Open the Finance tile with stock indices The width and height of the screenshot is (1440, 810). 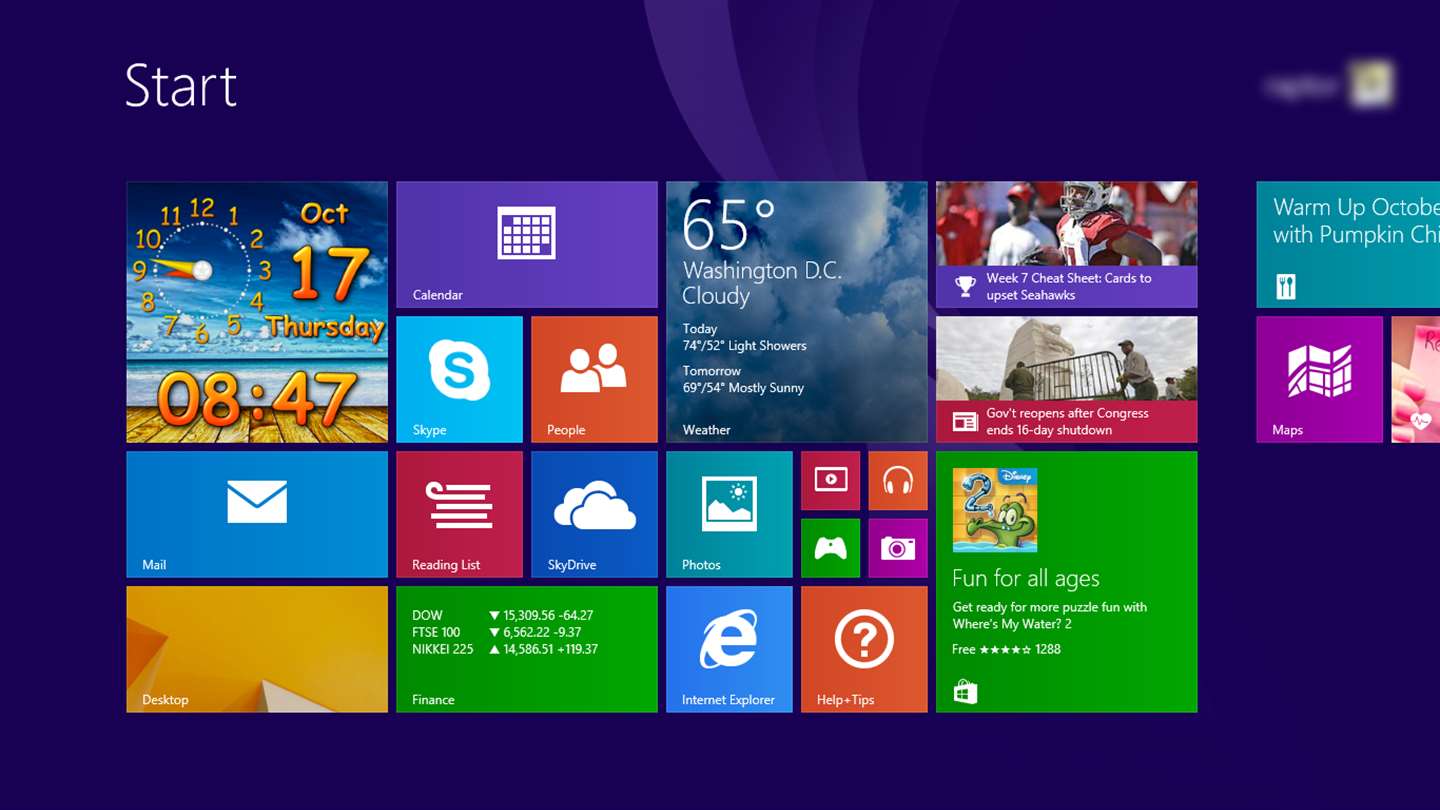coord(527,650)
